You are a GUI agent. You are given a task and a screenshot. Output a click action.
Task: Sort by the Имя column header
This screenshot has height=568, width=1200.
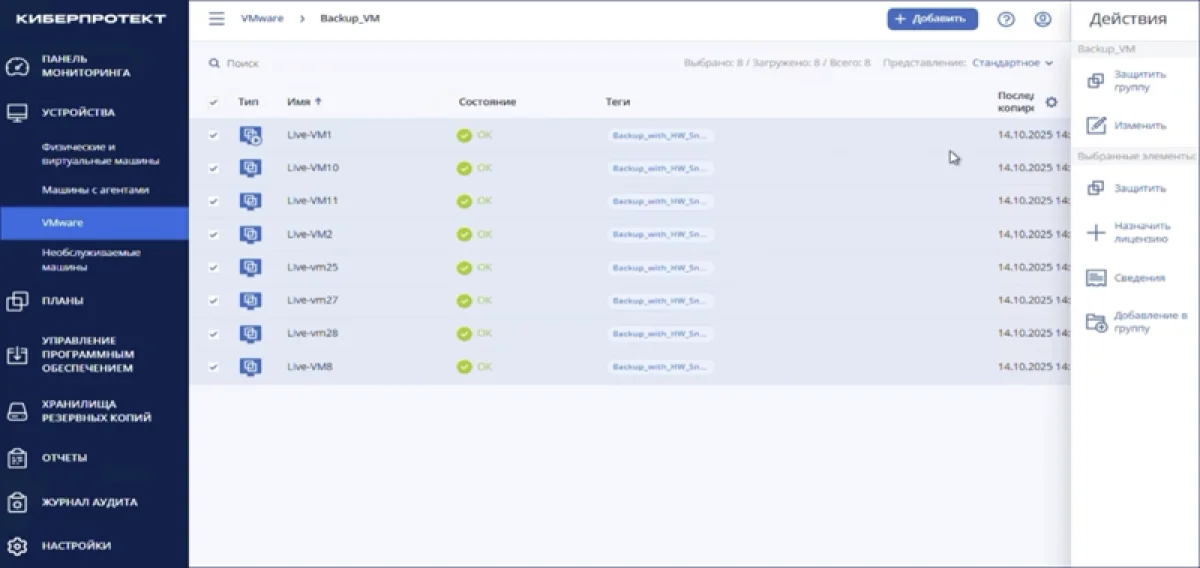click(x=304, y=102)
